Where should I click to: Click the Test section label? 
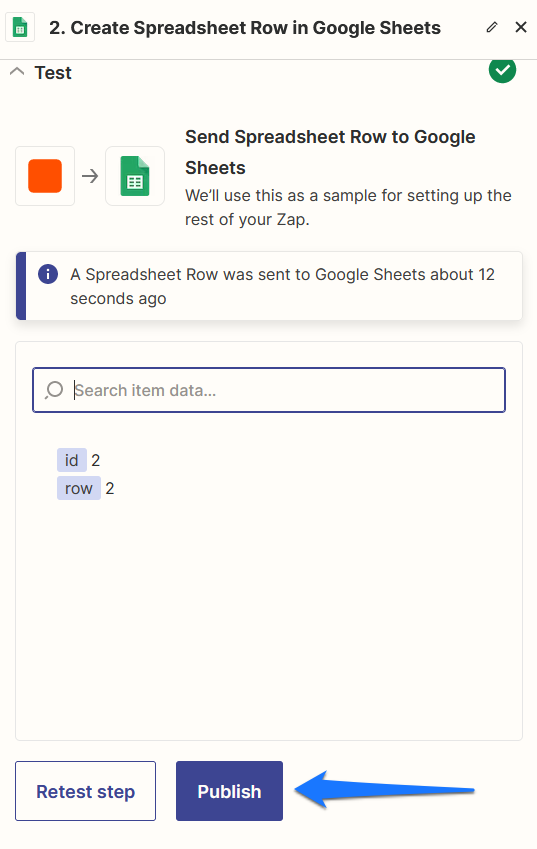tap(53, 73)
